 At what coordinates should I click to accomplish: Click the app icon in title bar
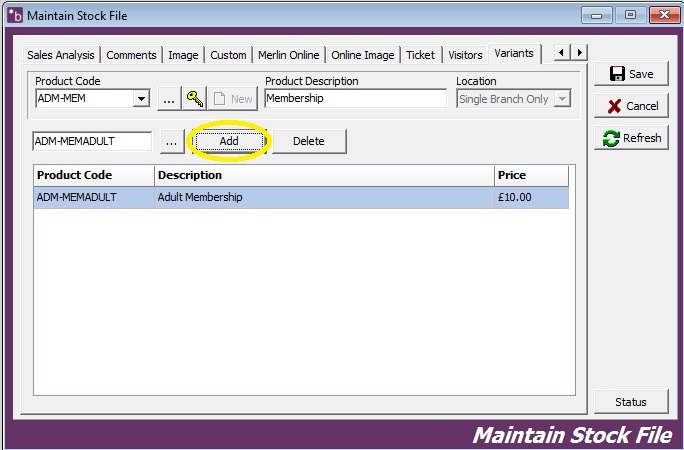pyautogui.click(x=14, y=15)
